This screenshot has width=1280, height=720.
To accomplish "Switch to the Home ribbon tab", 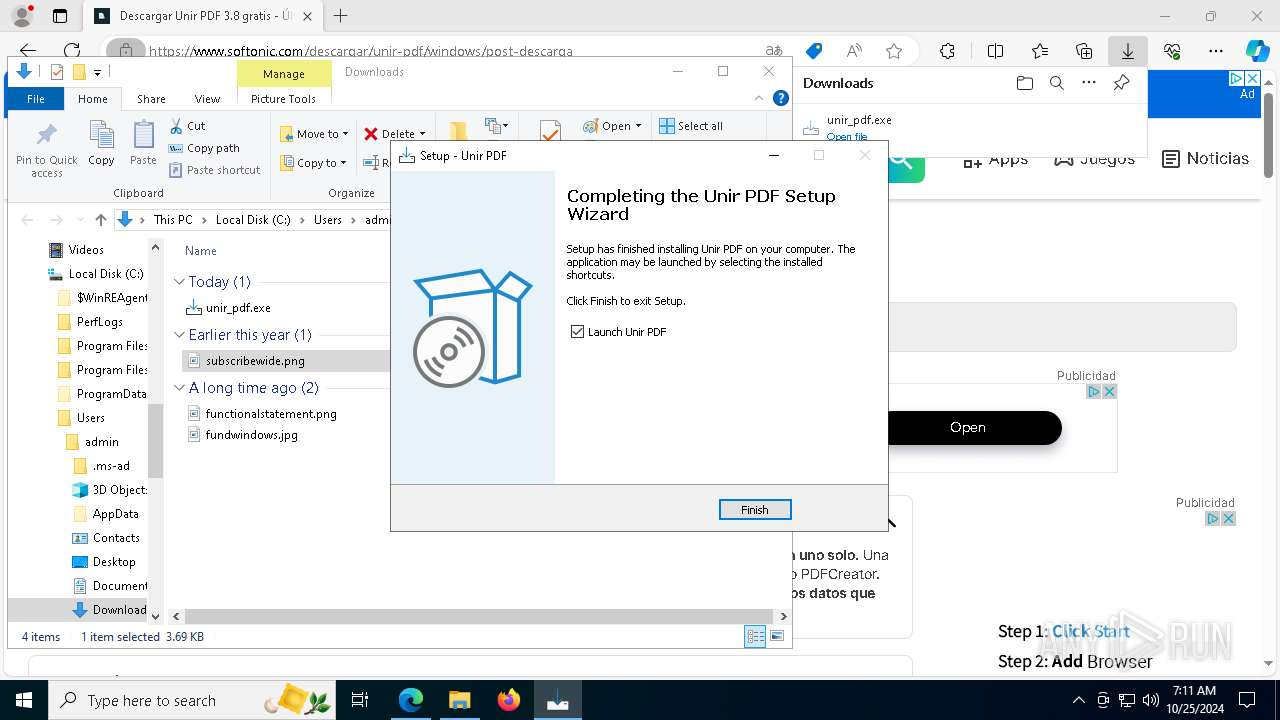I will point(93,99).
